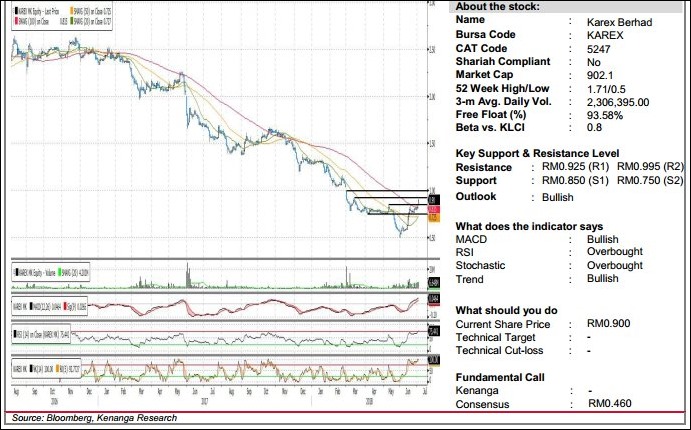Select resistance level 'RM0.995 (R2)'
The height and width of the screenshot is (430, 691).
tap(650, 167)
